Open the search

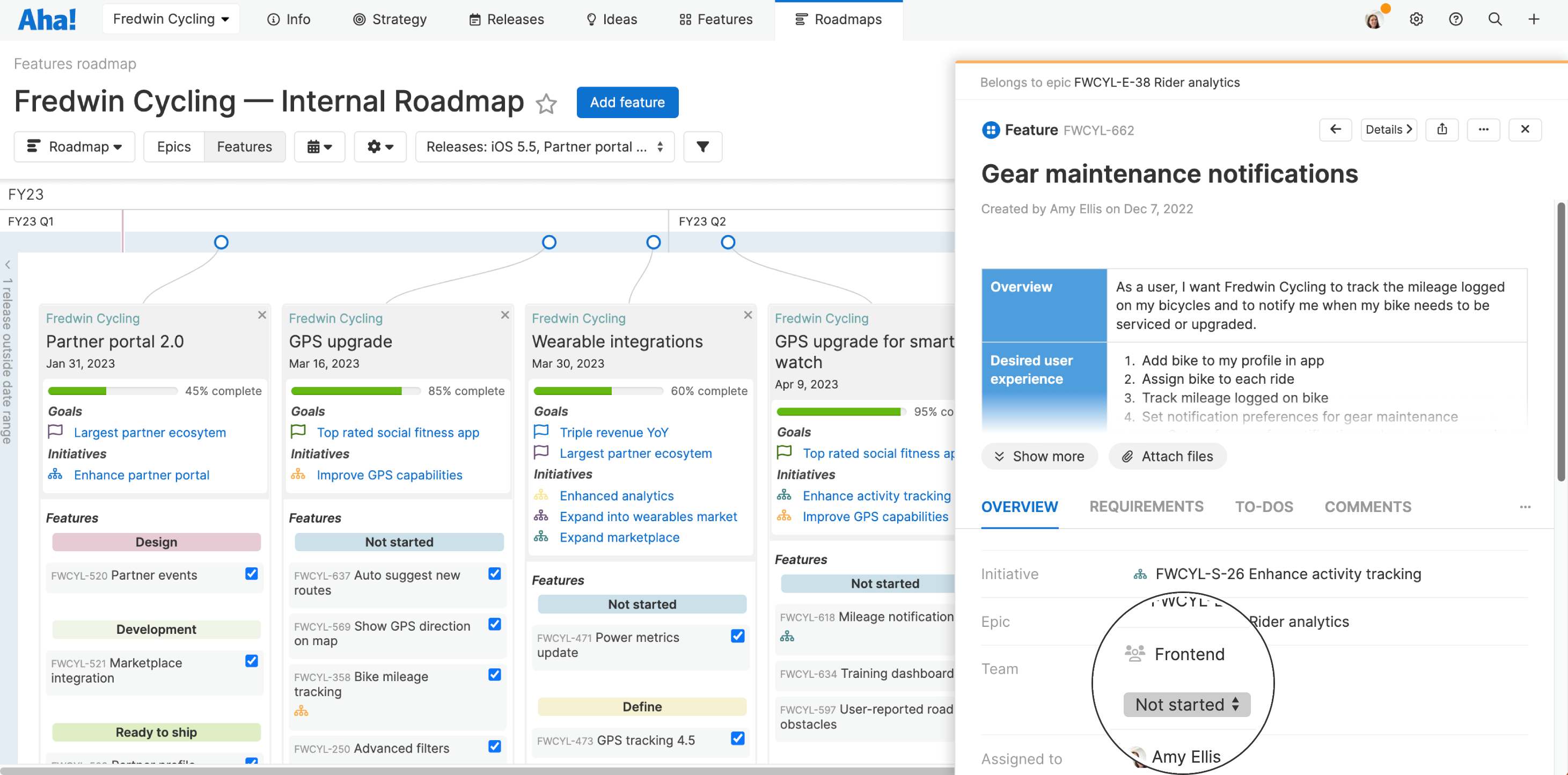[x=1495, y=19]
